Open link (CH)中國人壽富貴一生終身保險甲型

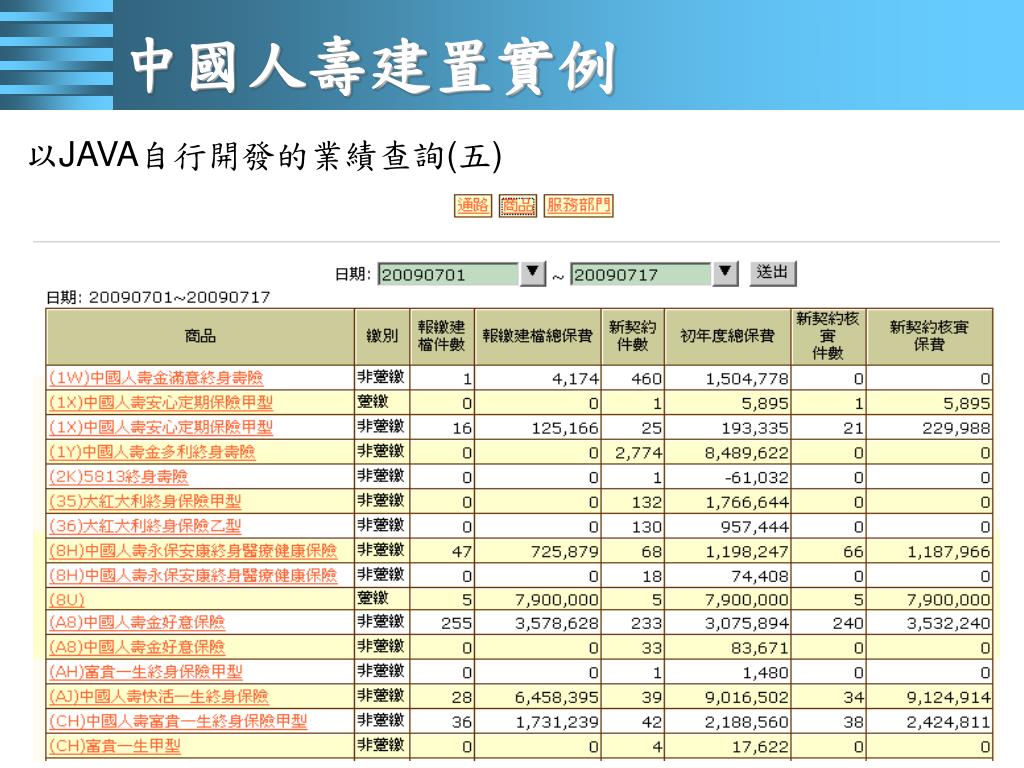coord(178,722)
